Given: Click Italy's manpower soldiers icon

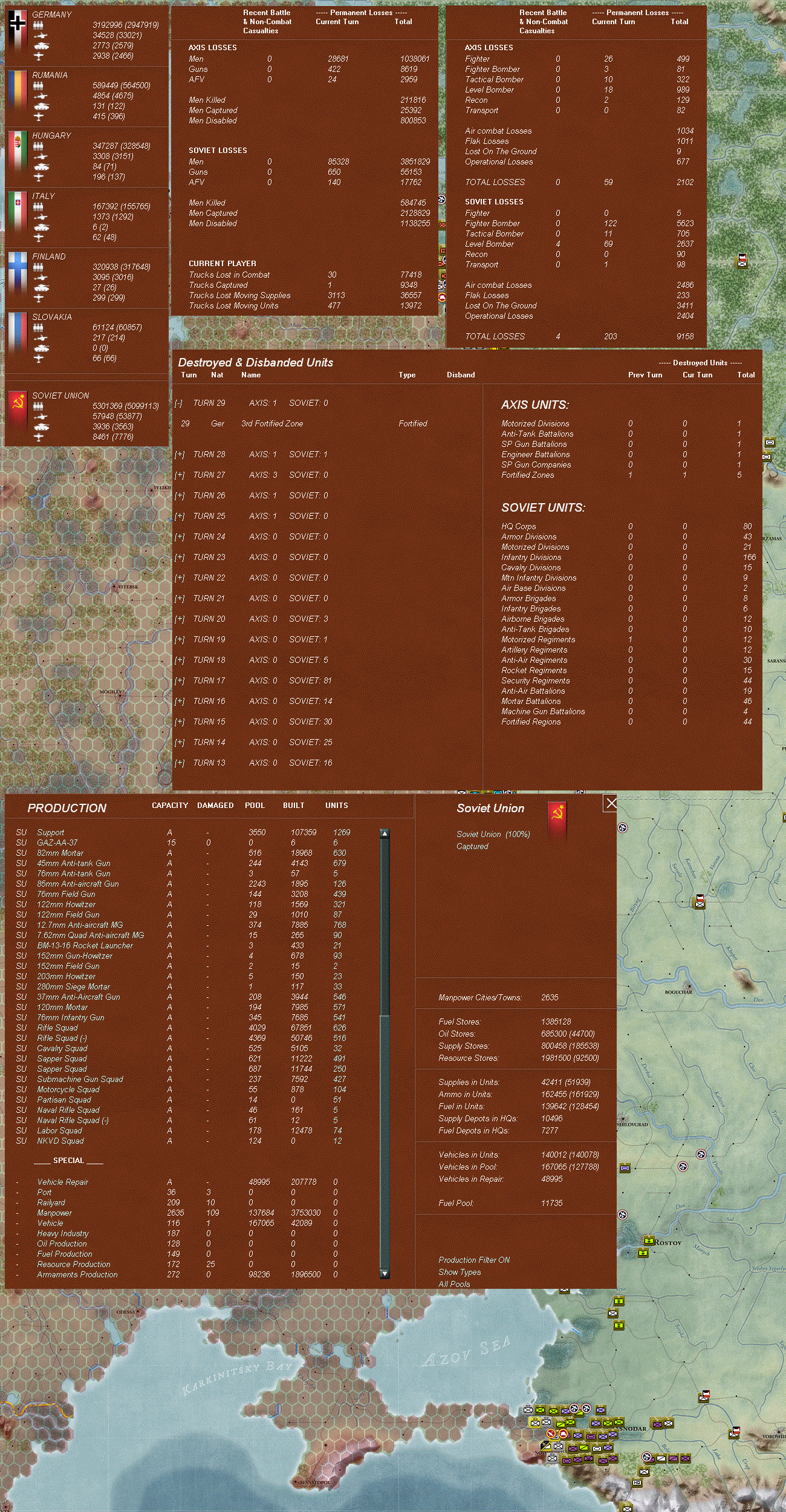Looking at the screenshot, I should [x=38, y=207].
